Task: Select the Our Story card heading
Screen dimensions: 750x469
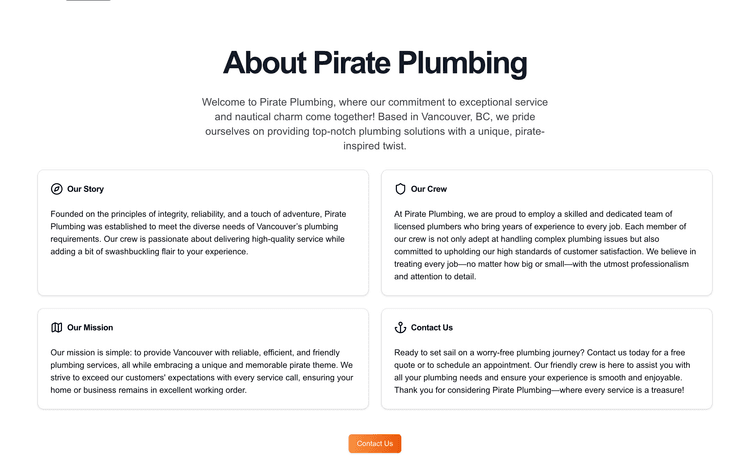Action: coord(85,189)
